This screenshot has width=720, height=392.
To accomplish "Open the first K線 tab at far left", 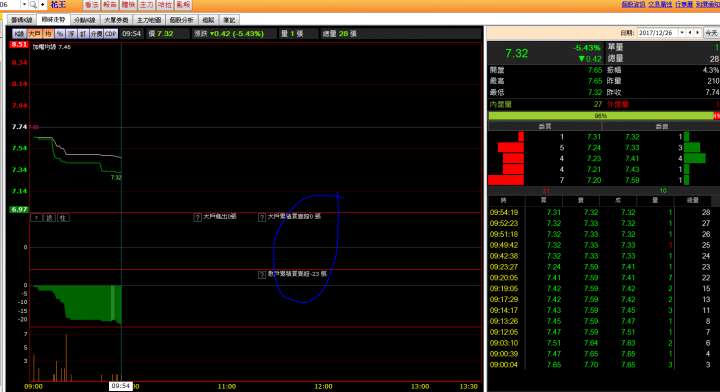I will (22, 20).
